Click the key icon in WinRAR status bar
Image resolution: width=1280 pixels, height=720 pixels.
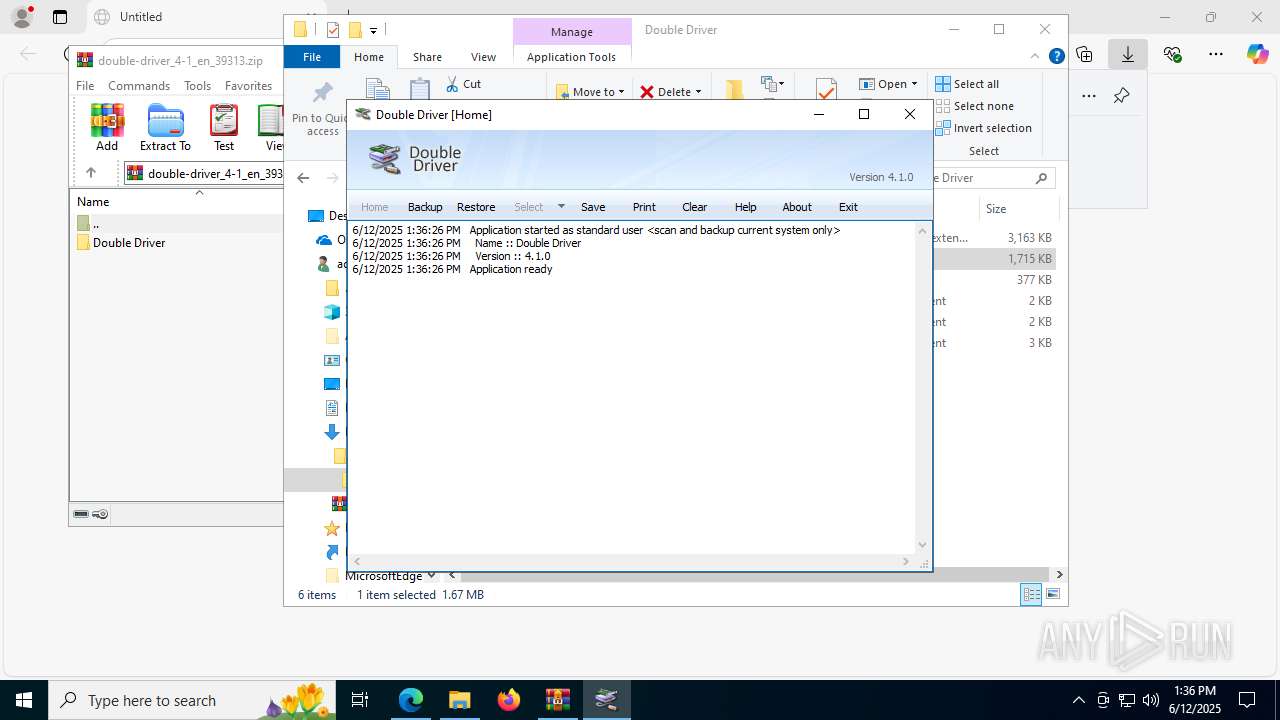[x=100, y=514]
